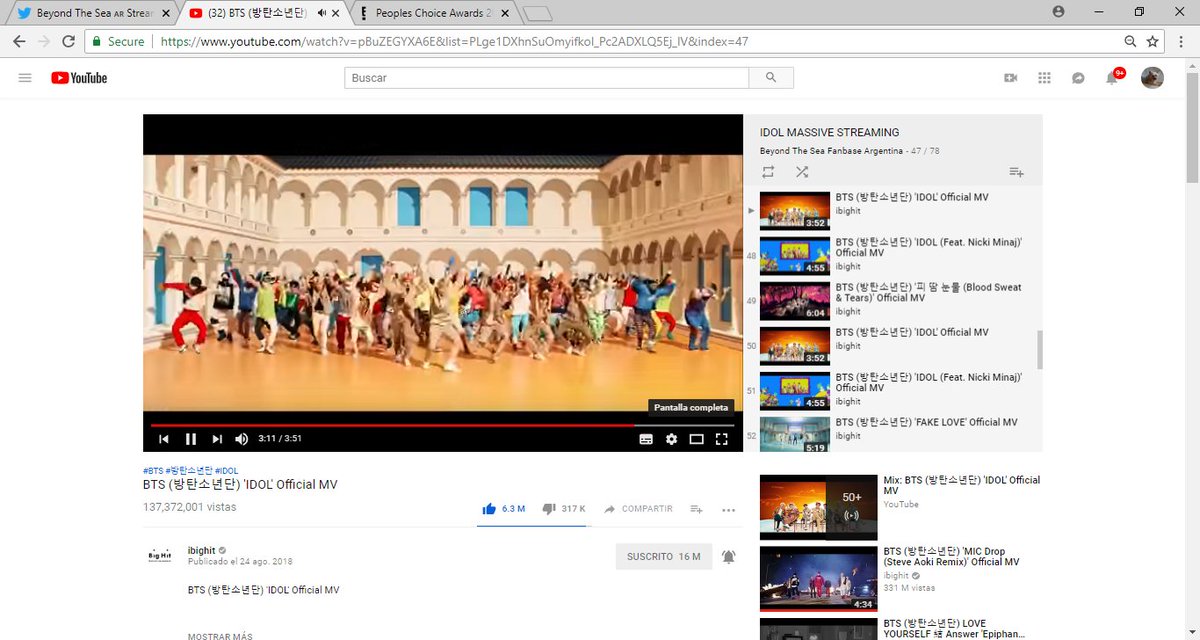Expand description with MOSTRAR MÁS

(220, 636)
